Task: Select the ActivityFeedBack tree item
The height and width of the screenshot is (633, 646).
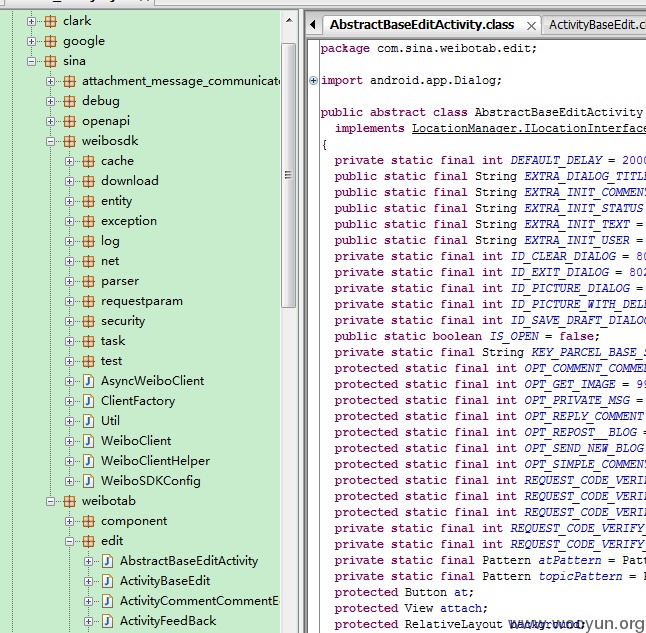Action: coord(168,621)
